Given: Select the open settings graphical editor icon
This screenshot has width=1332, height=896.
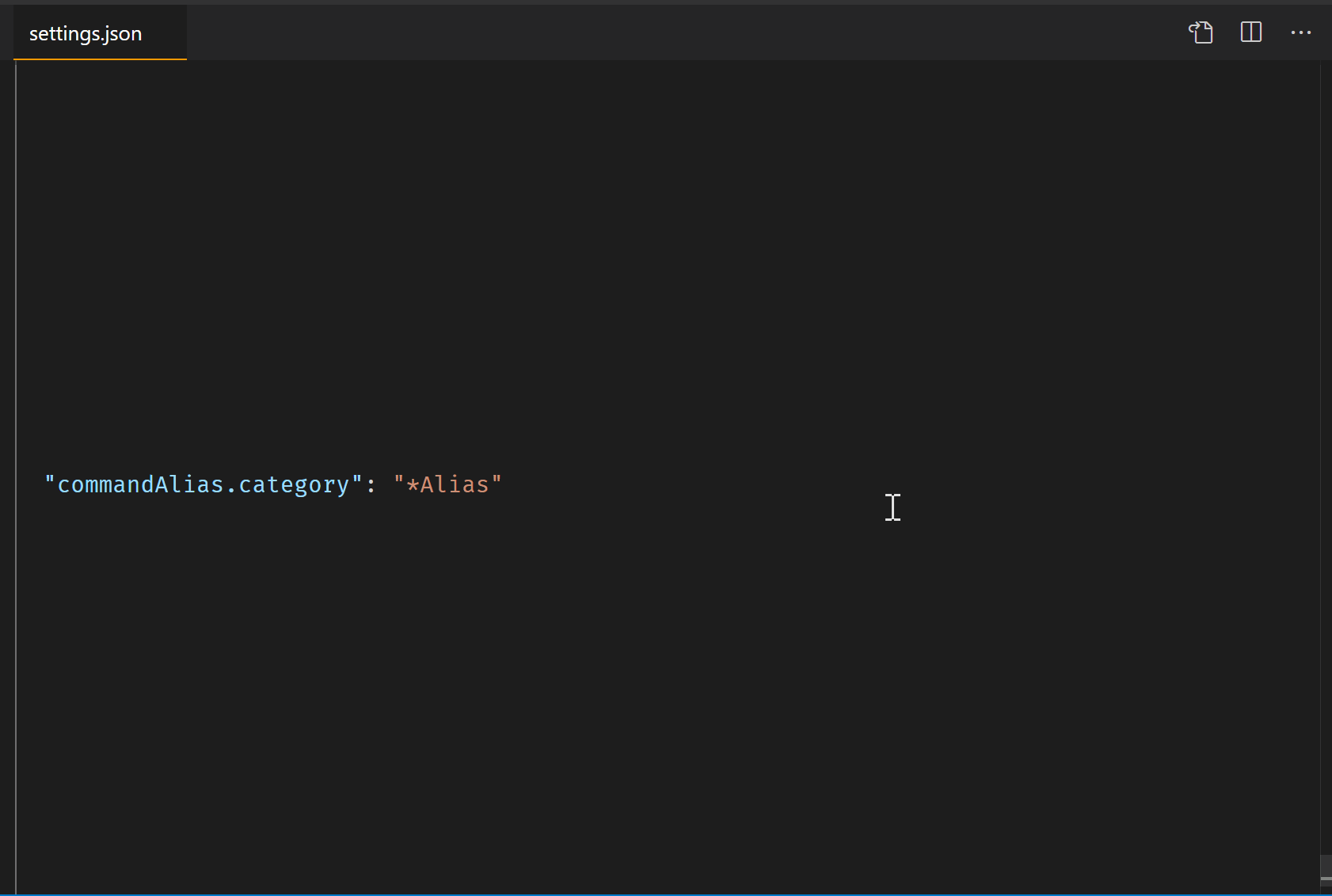Looking at the screenshot, I should pyautogui.click(x=1201, y=32).
